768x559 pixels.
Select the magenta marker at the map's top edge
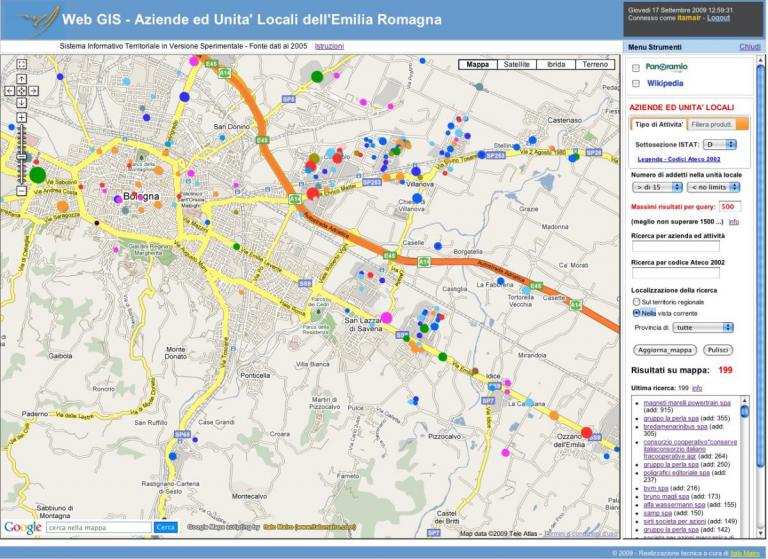point(194,61)
